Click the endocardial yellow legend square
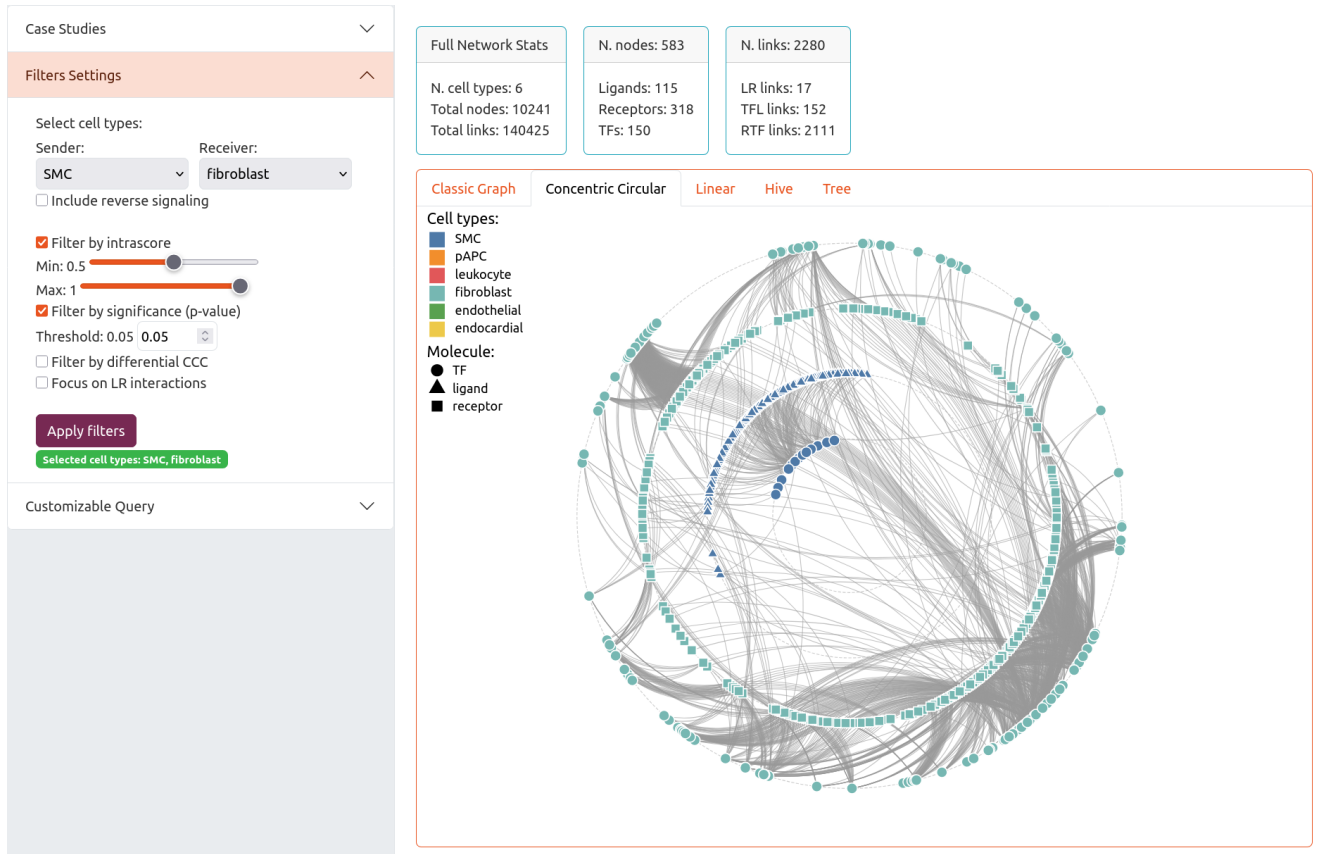 tap(437, 329)
